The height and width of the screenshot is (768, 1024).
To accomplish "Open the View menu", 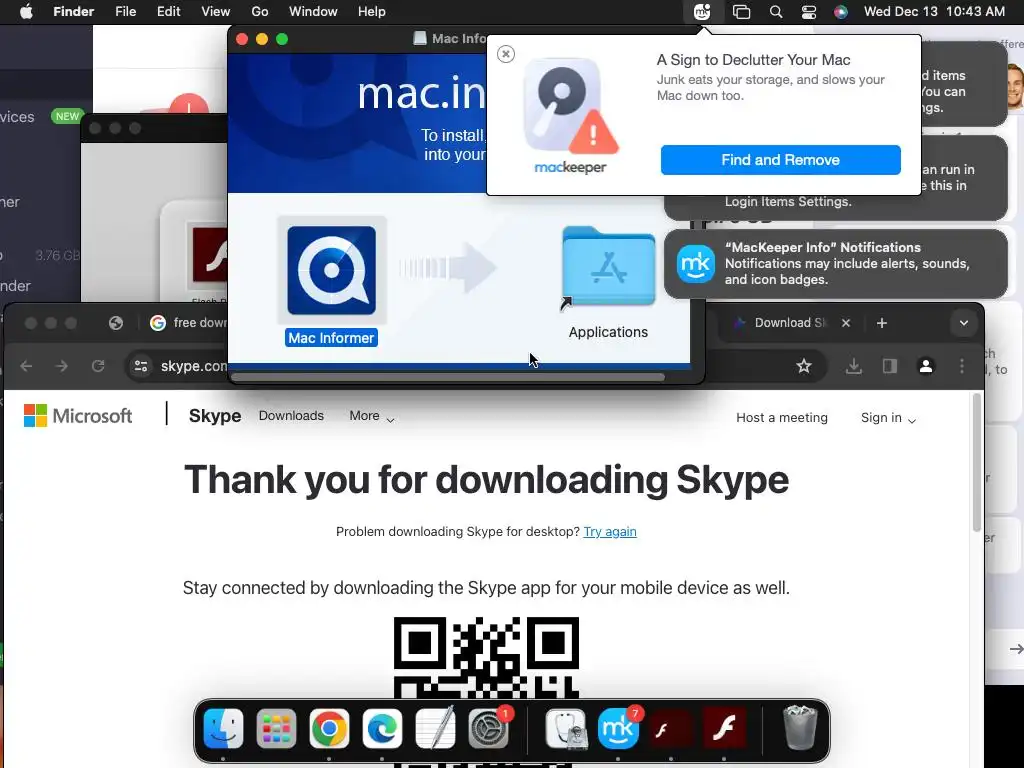I will 216,12.
